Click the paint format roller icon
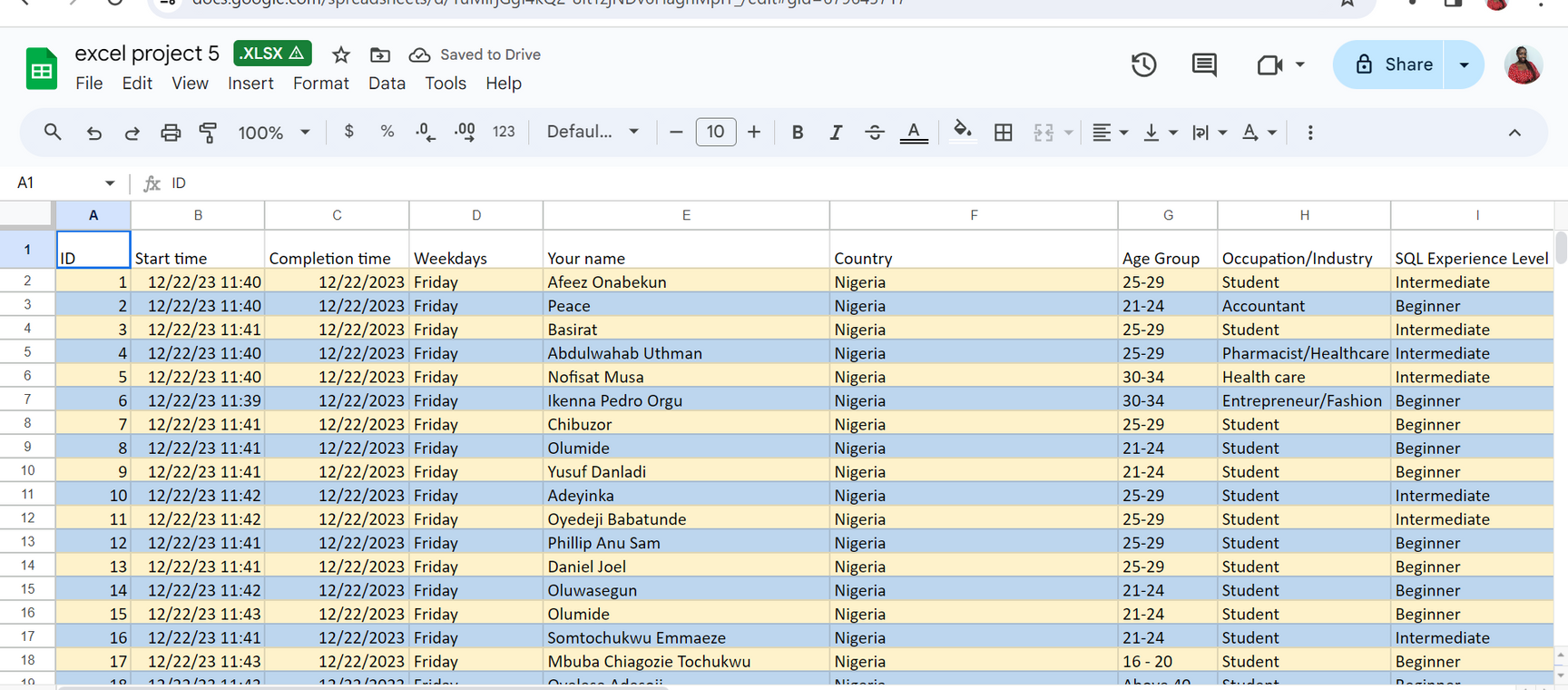1568x690 pixels. coord(208,133)
